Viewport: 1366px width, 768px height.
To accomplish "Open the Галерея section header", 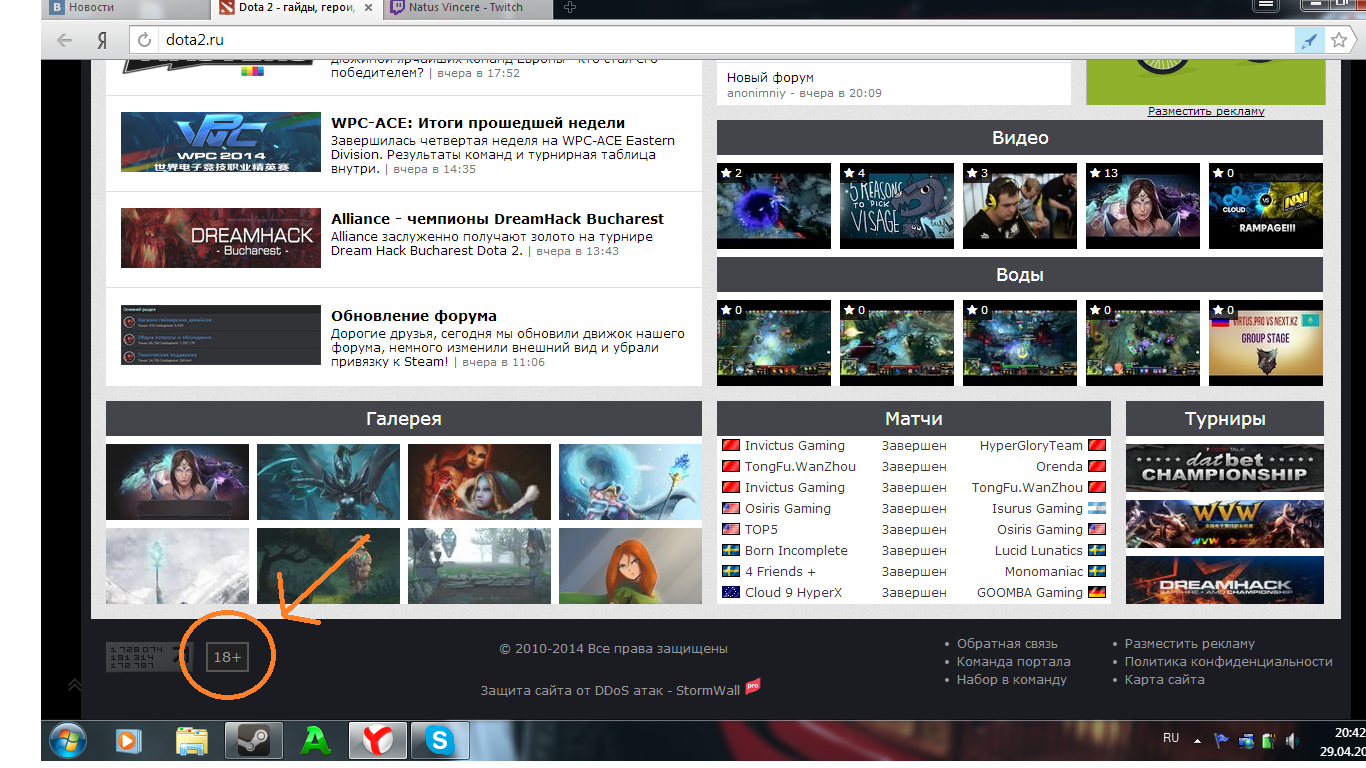I will click(404, 419).
